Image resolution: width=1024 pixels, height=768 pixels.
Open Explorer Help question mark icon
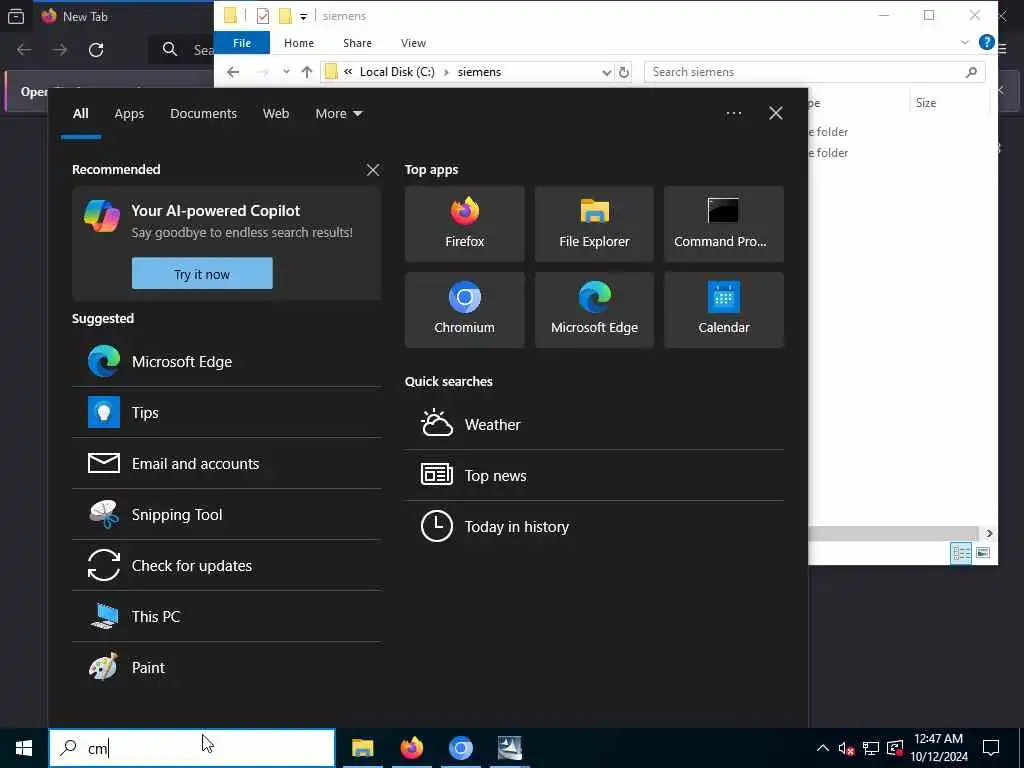[x=986, y=43]
